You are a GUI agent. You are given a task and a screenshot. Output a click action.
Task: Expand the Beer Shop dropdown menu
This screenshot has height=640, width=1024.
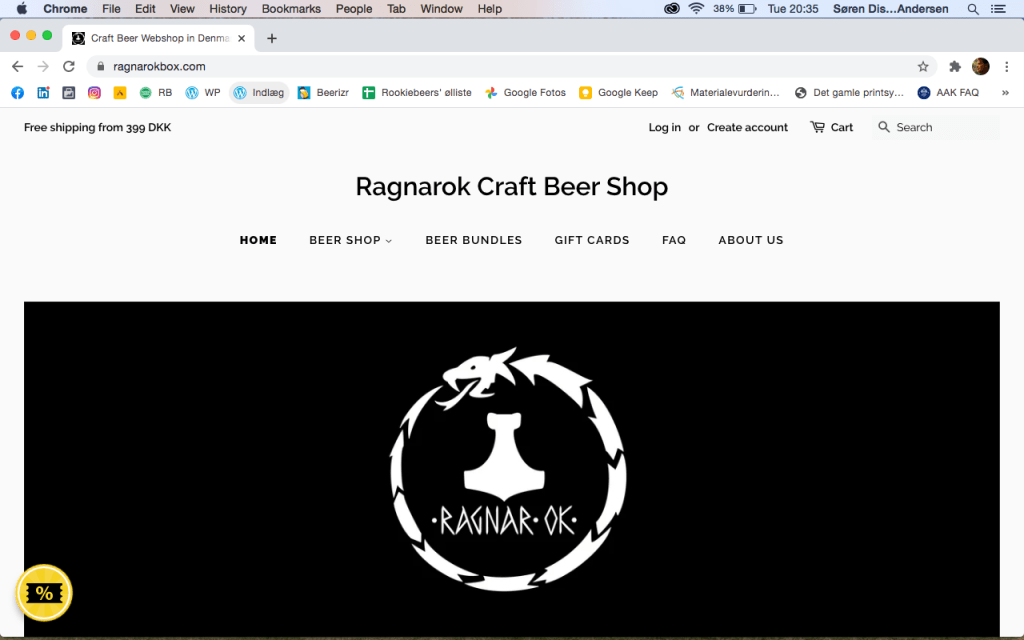click(350, 240)
